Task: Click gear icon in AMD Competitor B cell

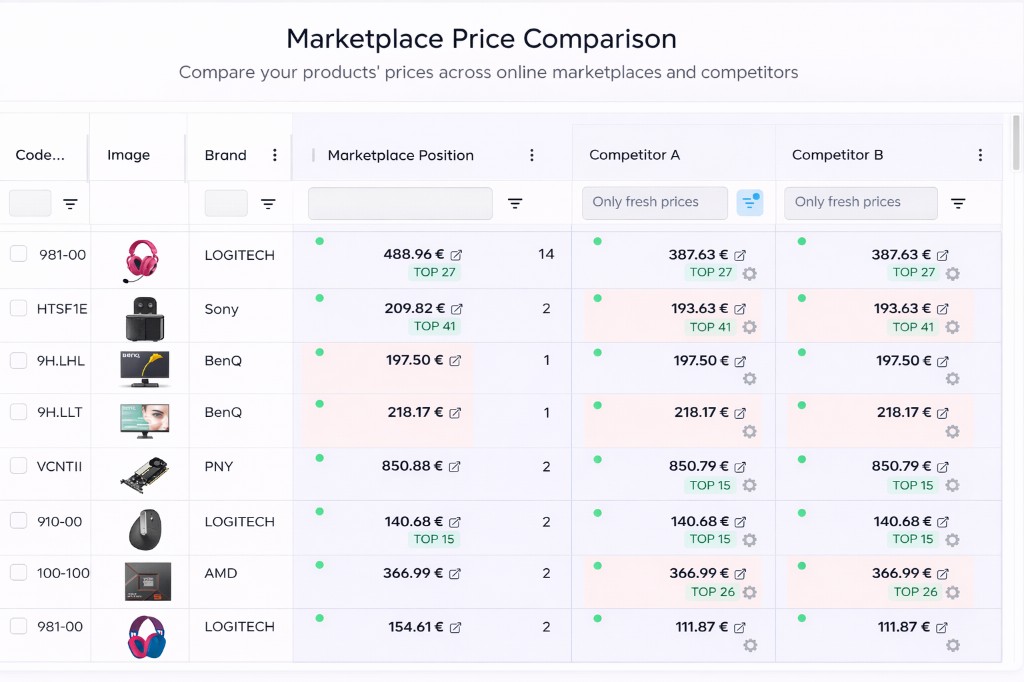Action: click(x=952, y=592)
